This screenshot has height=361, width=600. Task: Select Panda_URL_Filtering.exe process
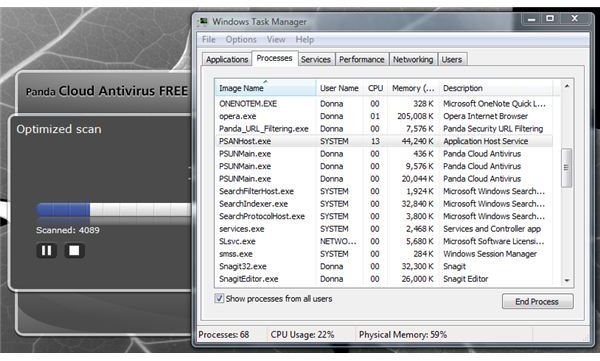pyautogui.click(x=384, y=129)
